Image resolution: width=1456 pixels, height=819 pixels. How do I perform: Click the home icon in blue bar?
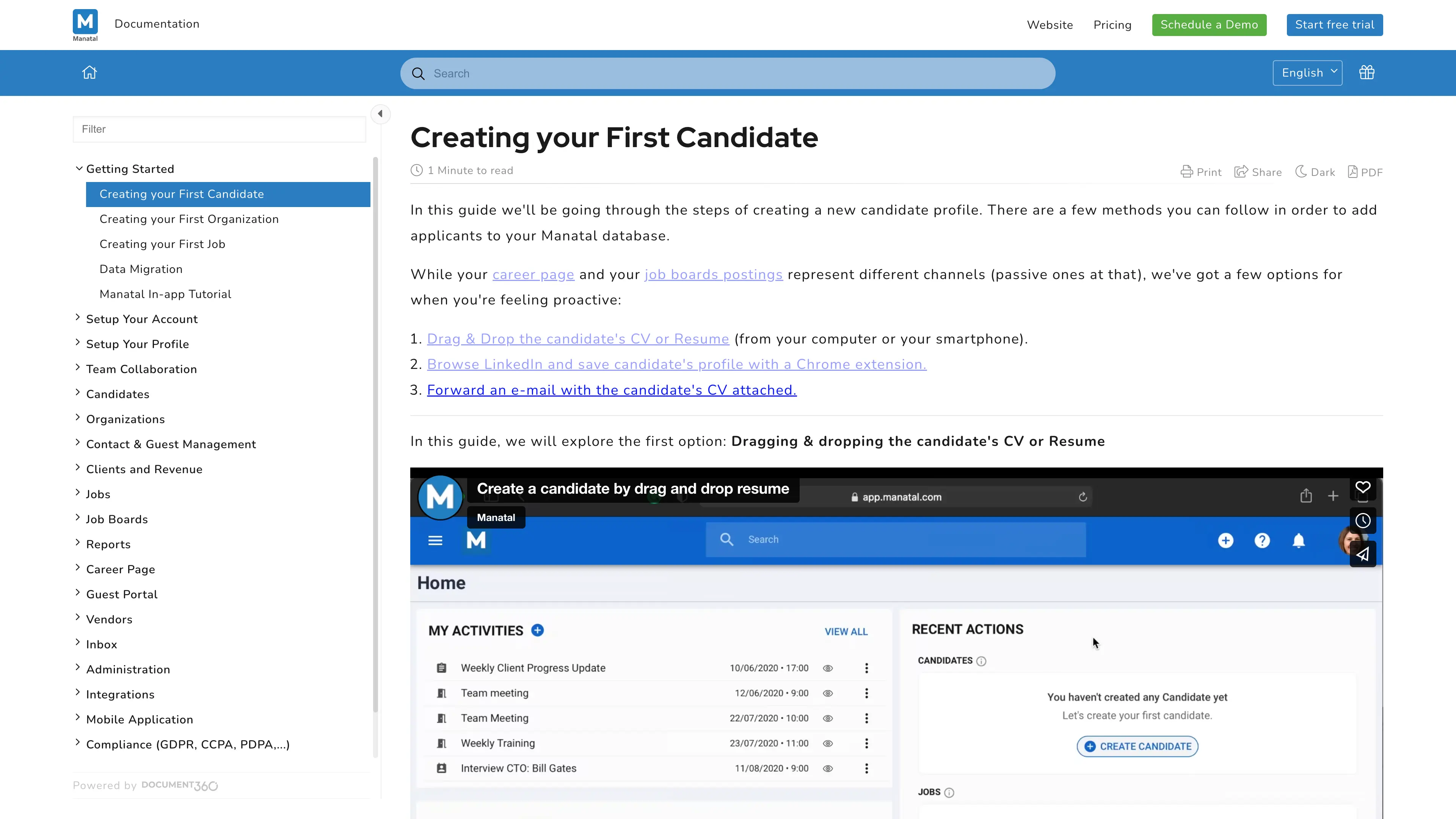click(89, 72)
